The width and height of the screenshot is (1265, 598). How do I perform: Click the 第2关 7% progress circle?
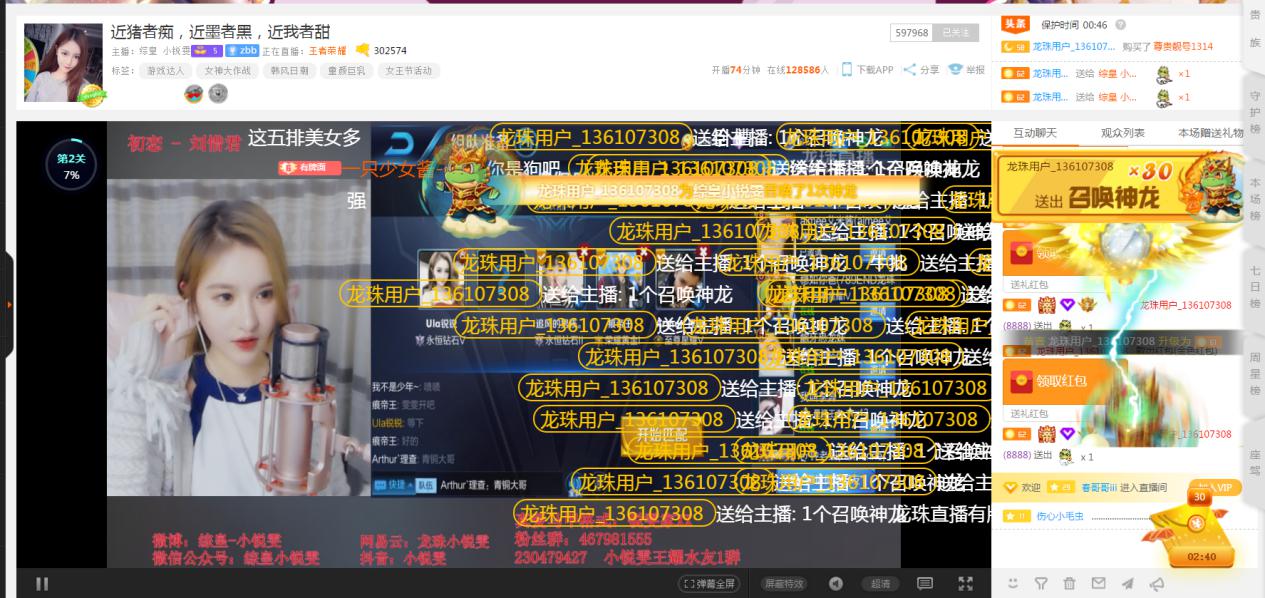(x=71, y=165)
